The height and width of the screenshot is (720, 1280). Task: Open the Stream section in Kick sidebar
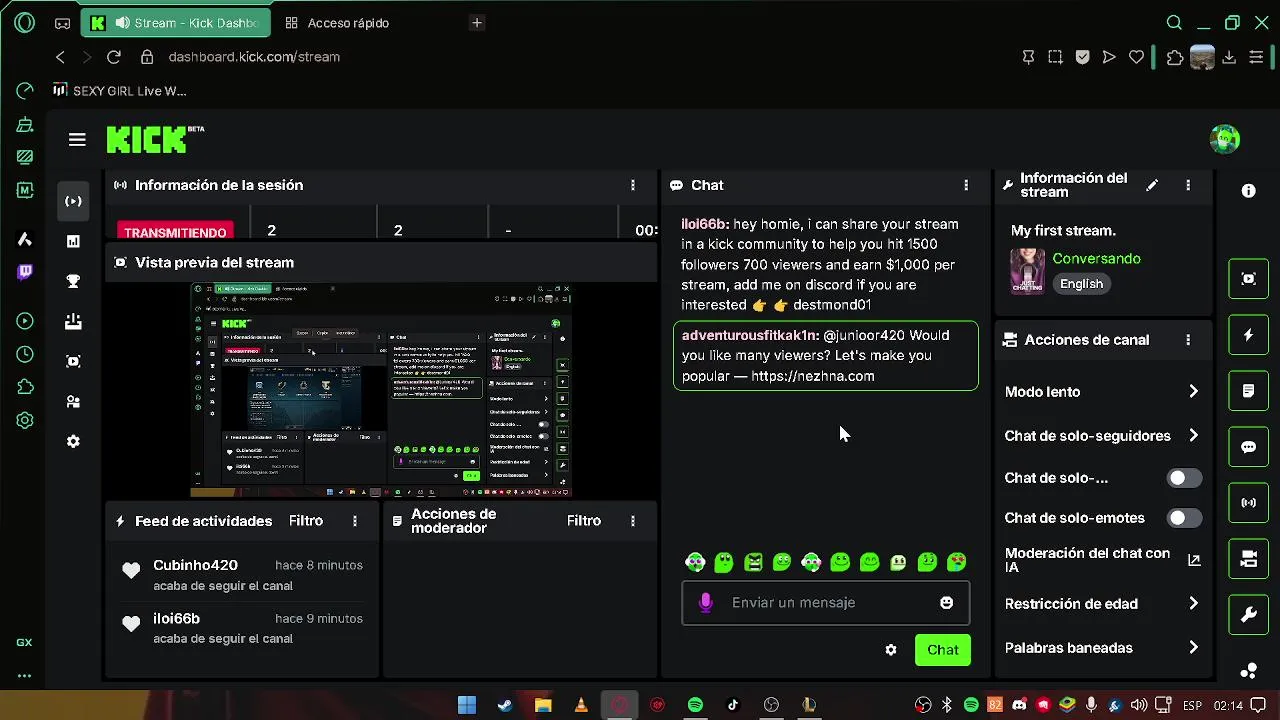coord(73,201)
